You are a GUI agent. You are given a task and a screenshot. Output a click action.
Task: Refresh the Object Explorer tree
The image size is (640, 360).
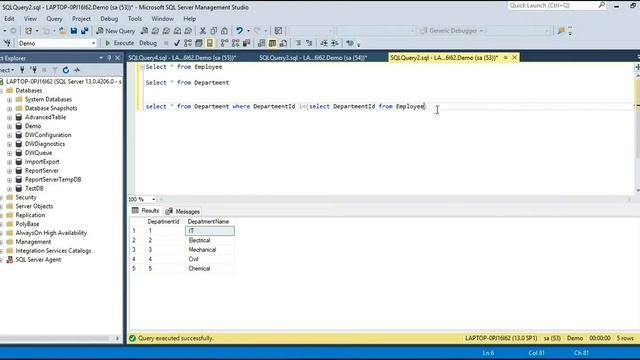click(66, 70)
